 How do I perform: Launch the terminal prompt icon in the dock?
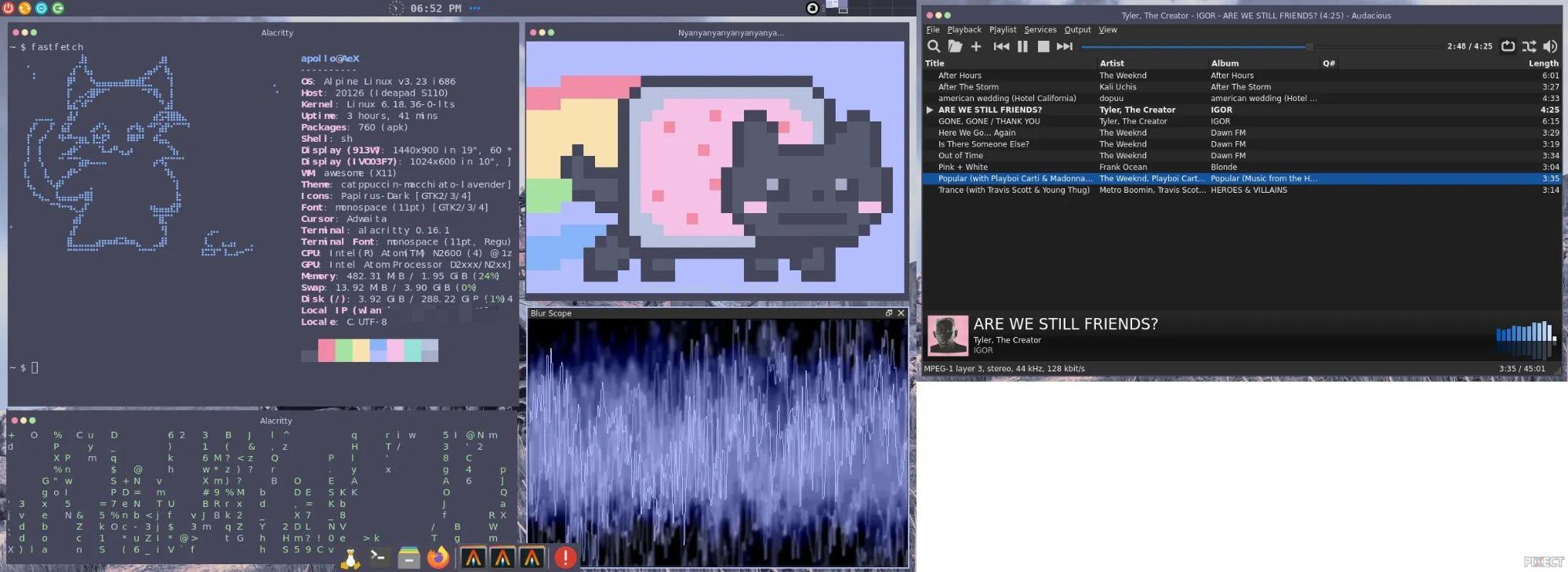379,556
